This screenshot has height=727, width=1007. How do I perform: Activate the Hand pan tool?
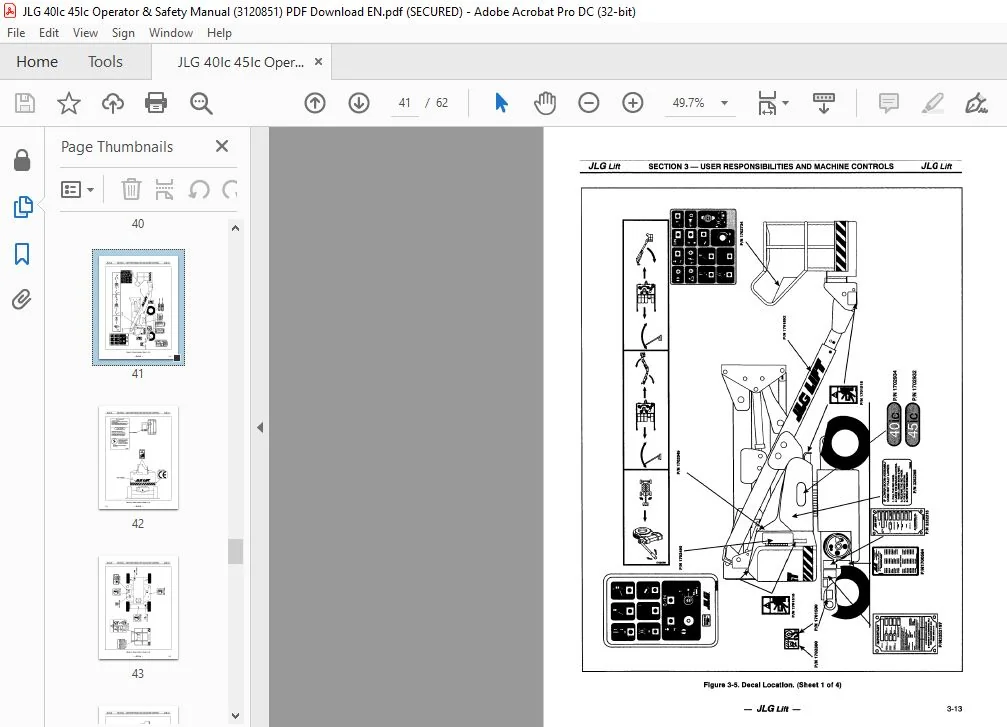545,103
